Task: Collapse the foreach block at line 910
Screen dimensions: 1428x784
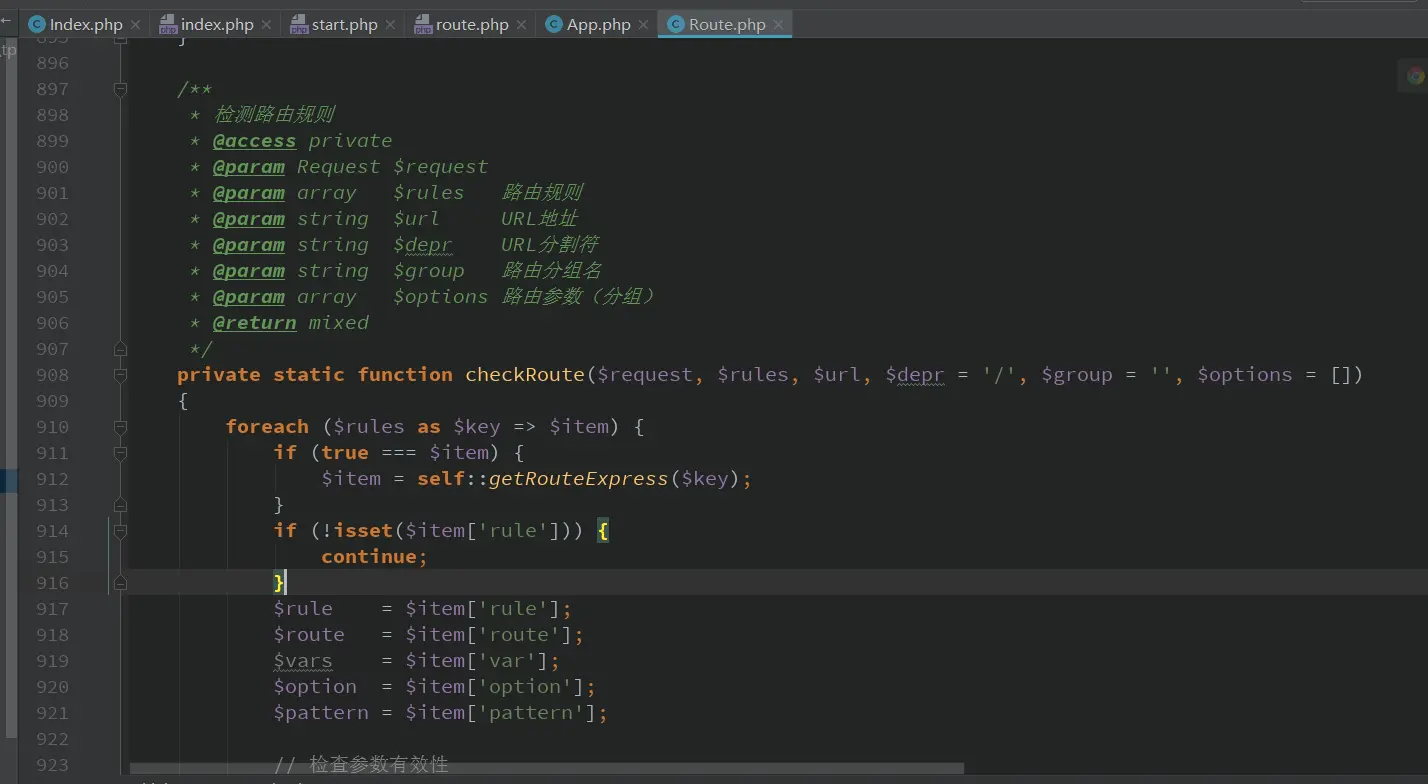Action: point(121,427)
